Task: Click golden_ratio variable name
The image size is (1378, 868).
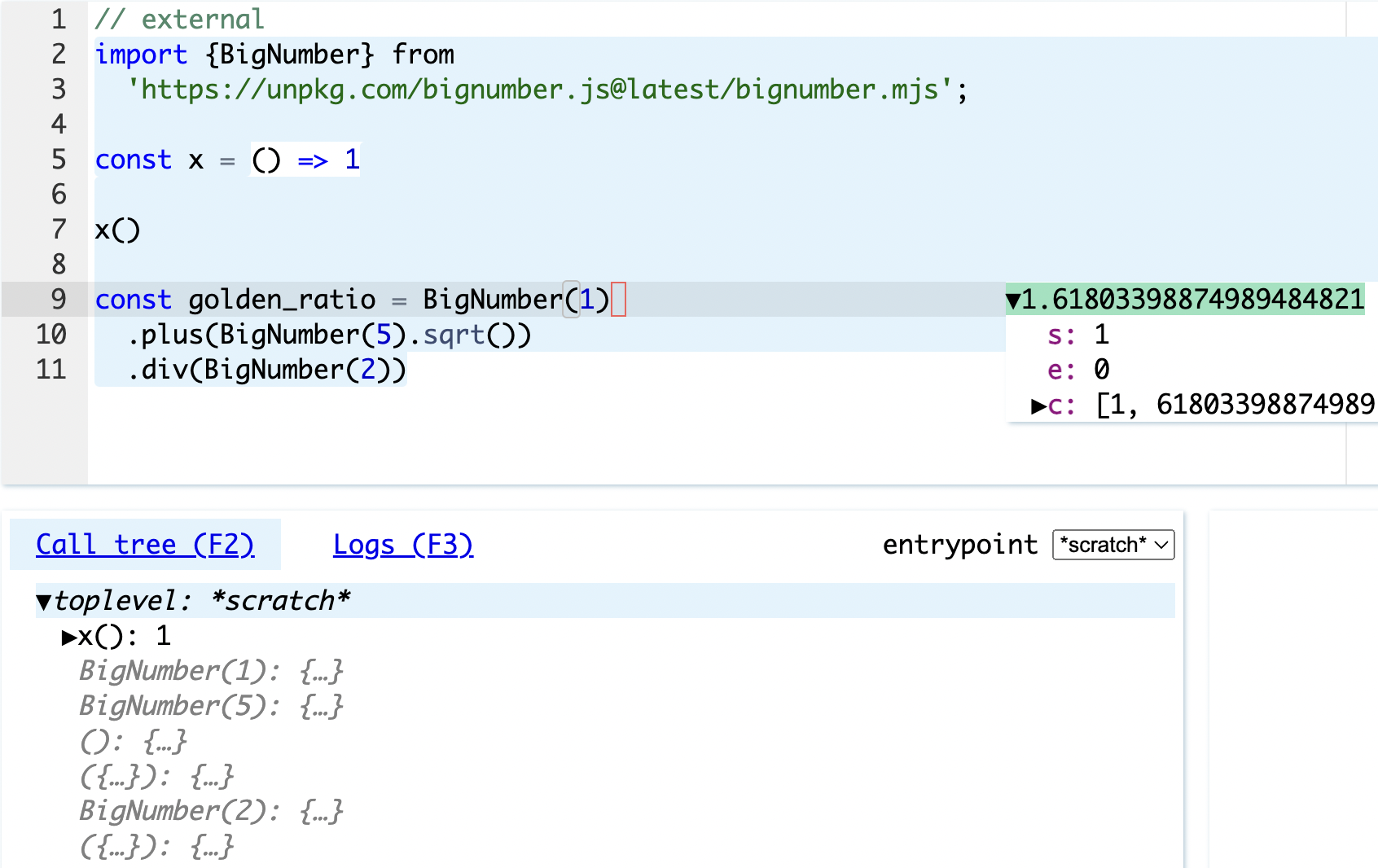Action: coord(282,300)
